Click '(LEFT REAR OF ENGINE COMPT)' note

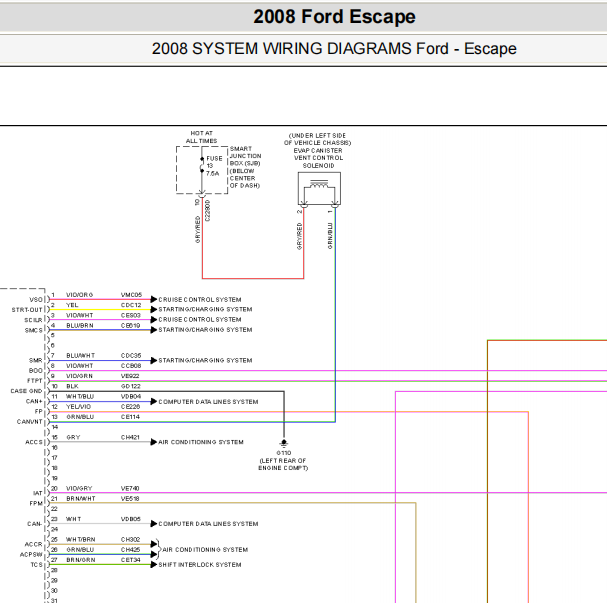tap(283, 464)
